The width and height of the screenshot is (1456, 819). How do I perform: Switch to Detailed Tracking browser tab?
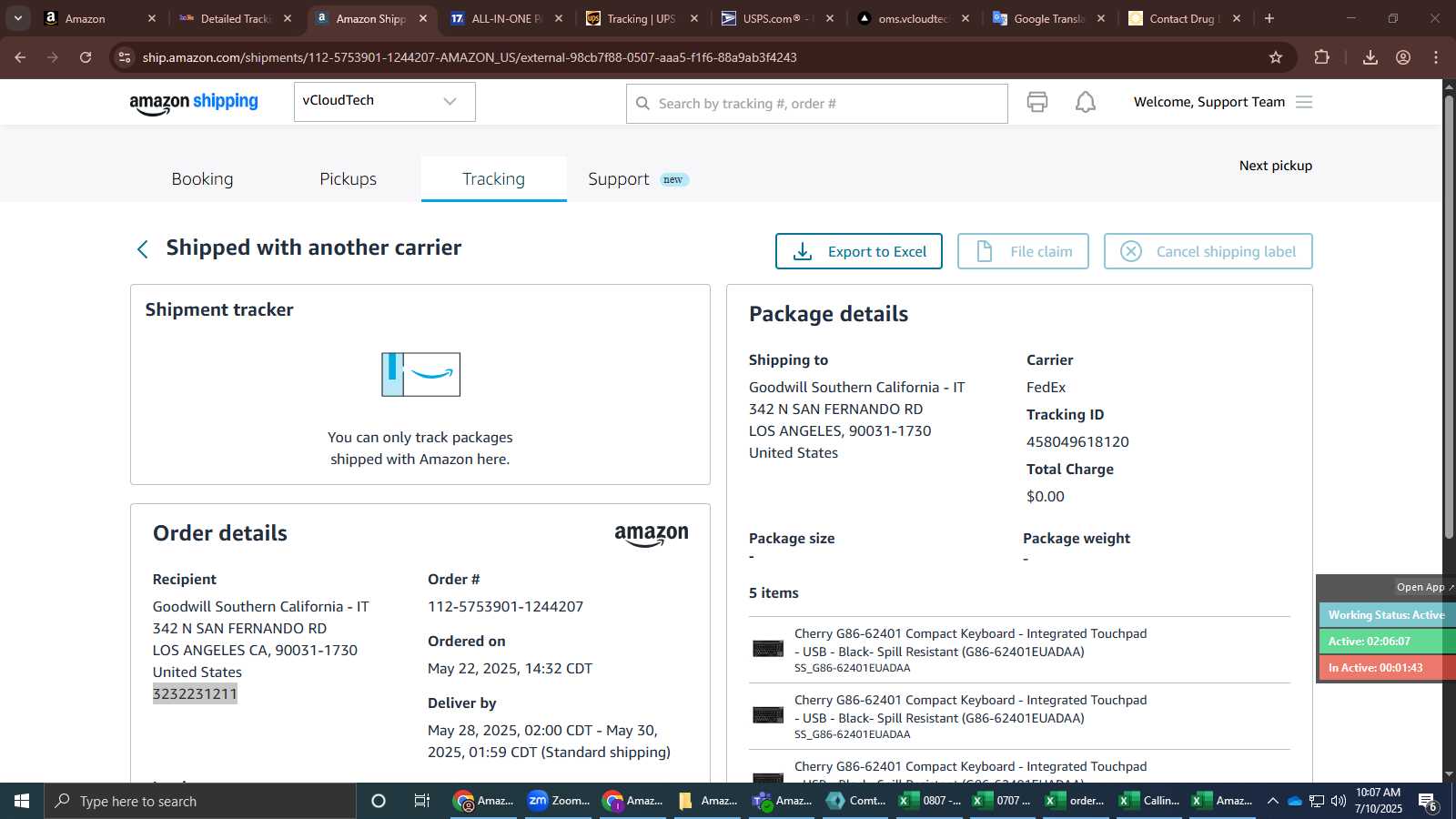(234, 18)
